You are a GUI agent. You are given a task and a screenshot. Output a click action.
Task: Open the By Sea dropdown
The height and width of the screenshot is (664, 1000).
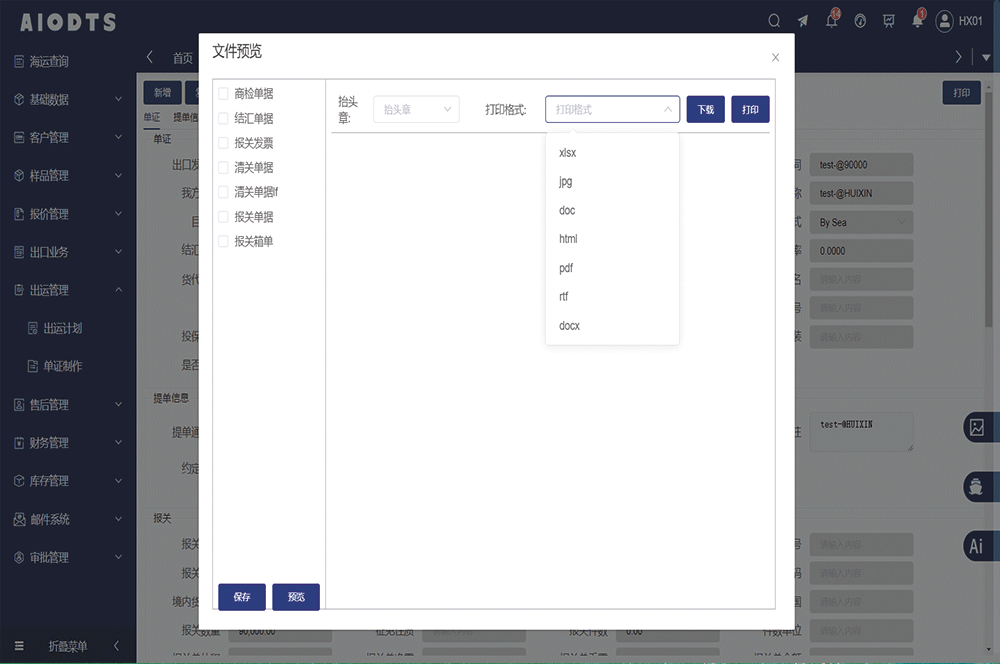pyautogui.click(x=861, y=223)
